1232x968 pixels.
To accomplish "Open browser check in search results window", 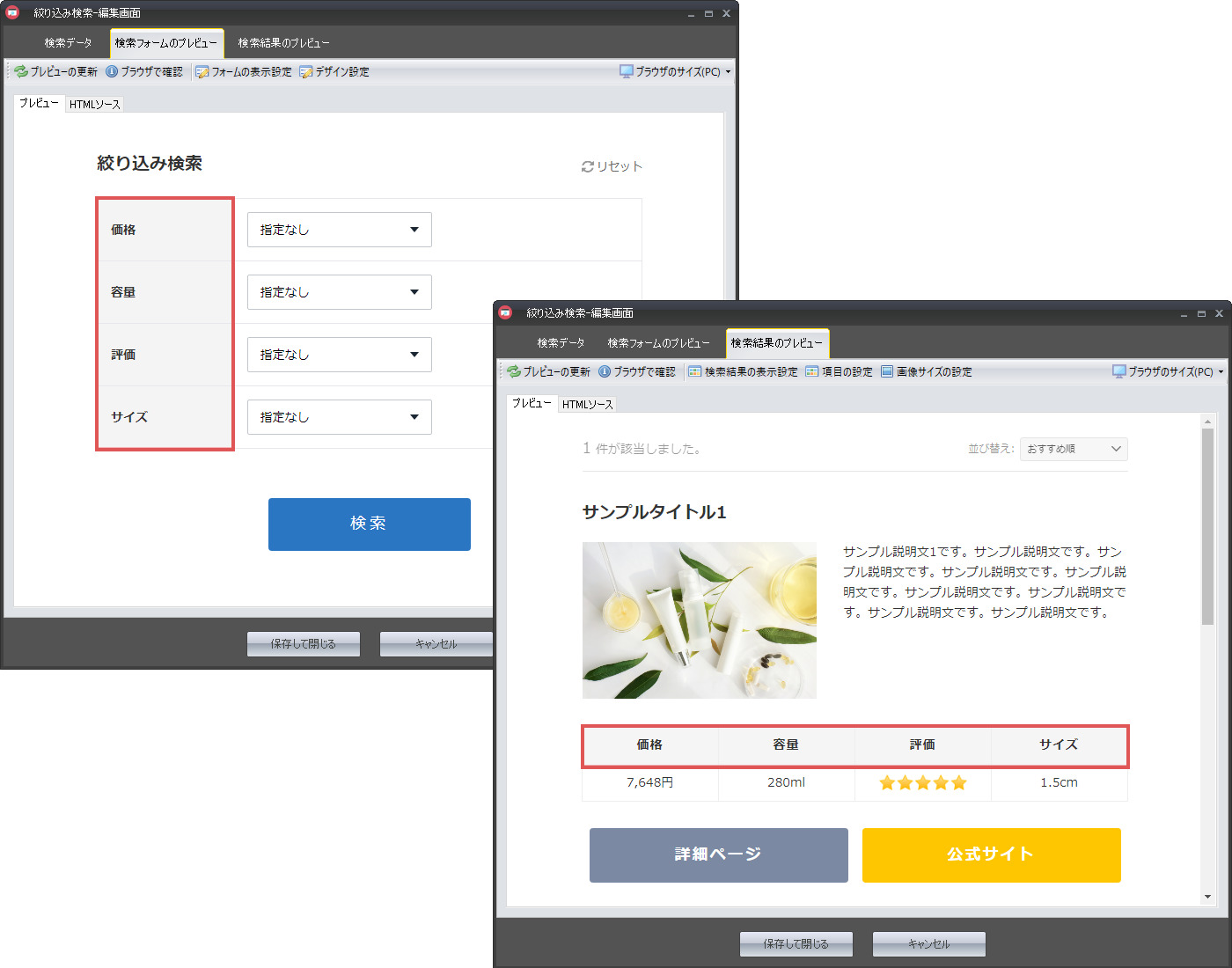I will click(637, 372).
